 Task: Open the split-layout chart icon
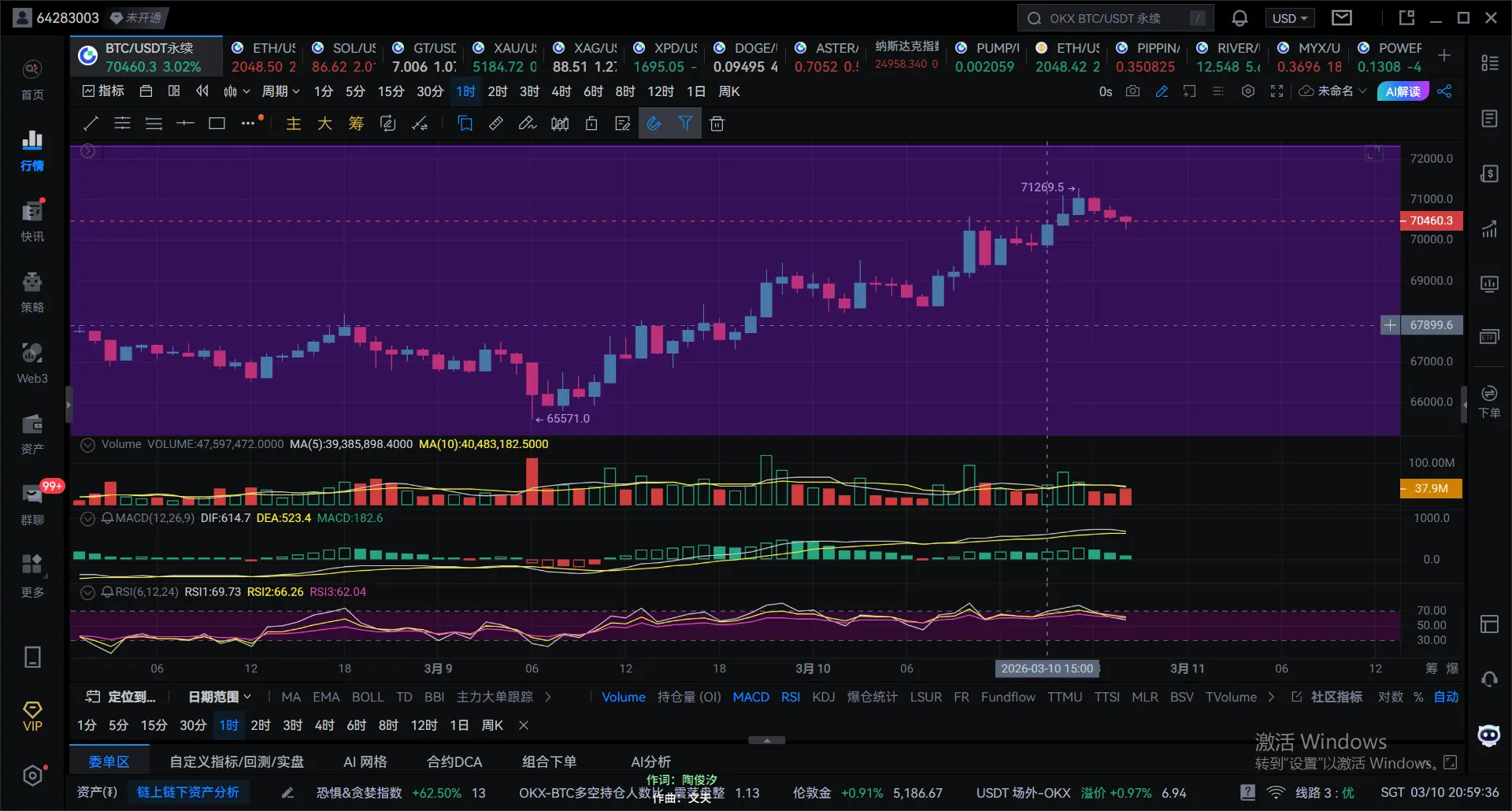(174, 91)
